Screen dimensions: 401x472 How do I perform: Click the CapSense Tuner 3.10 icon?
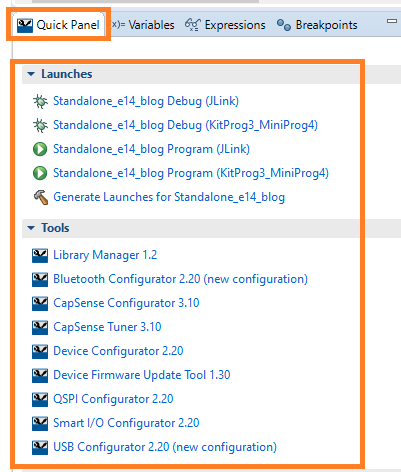(40, 328)
